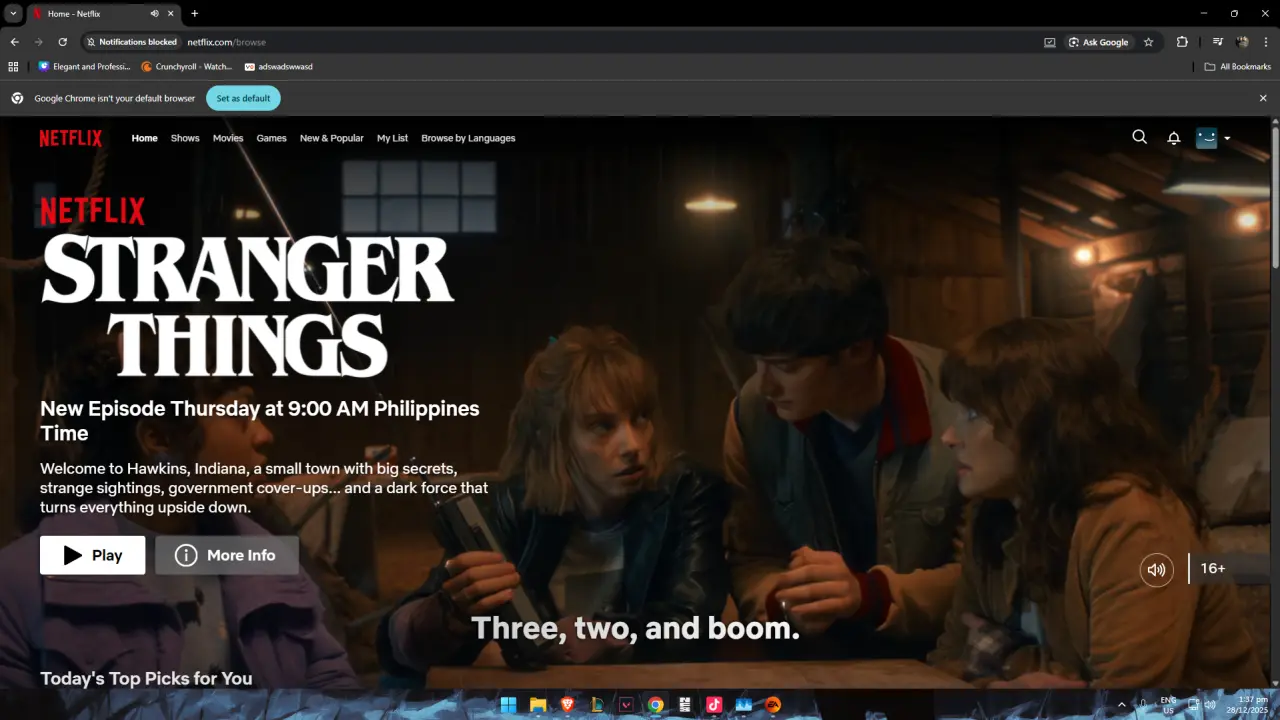Open the Netflix notifications bell
The height and width of the screenshot is (720, 1280).
coord(1174,138)
